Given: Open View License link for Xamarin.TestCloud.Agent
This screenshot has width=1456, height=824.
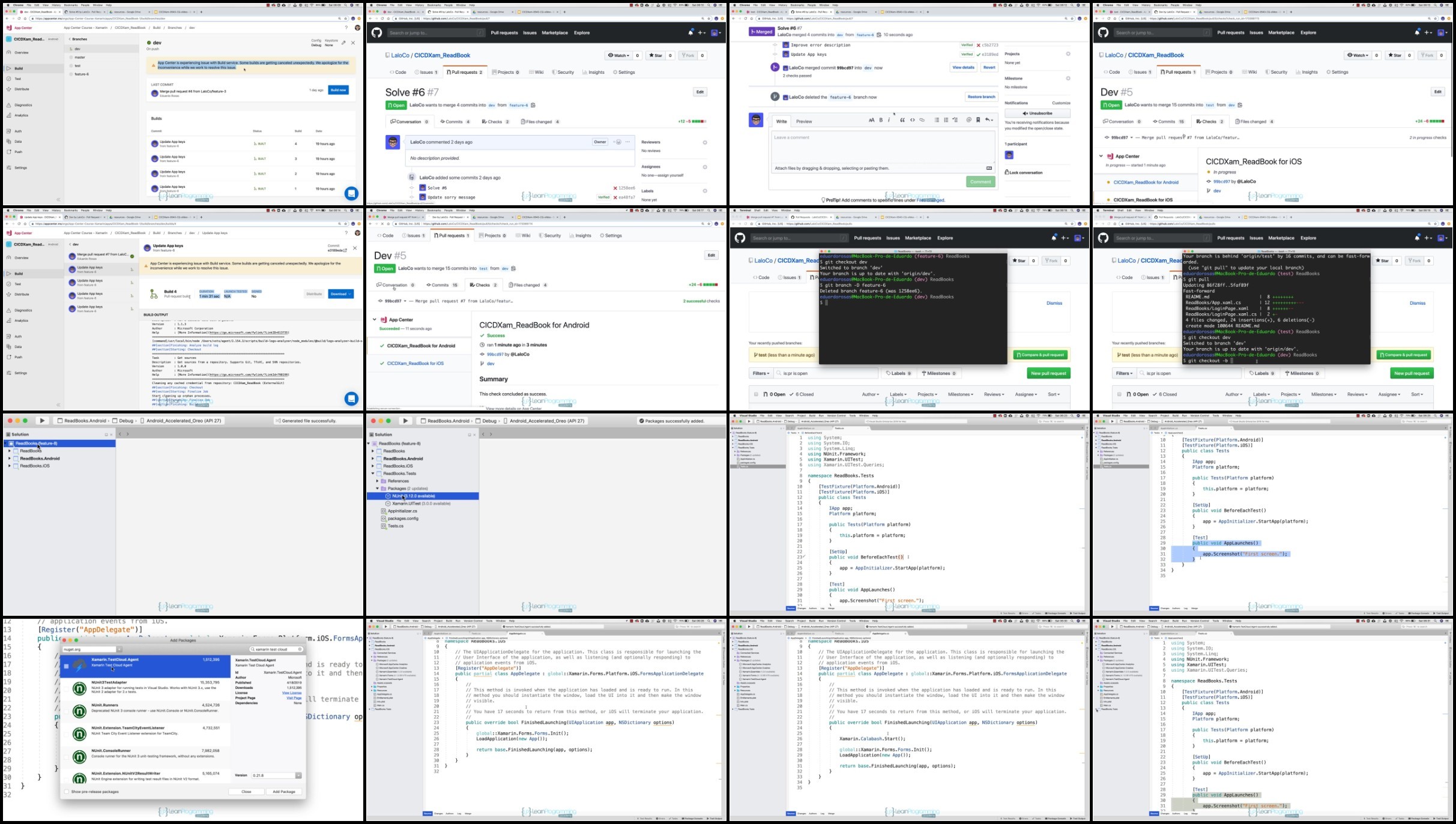Looking at the screenshot, I should click(x=292, y=693).
